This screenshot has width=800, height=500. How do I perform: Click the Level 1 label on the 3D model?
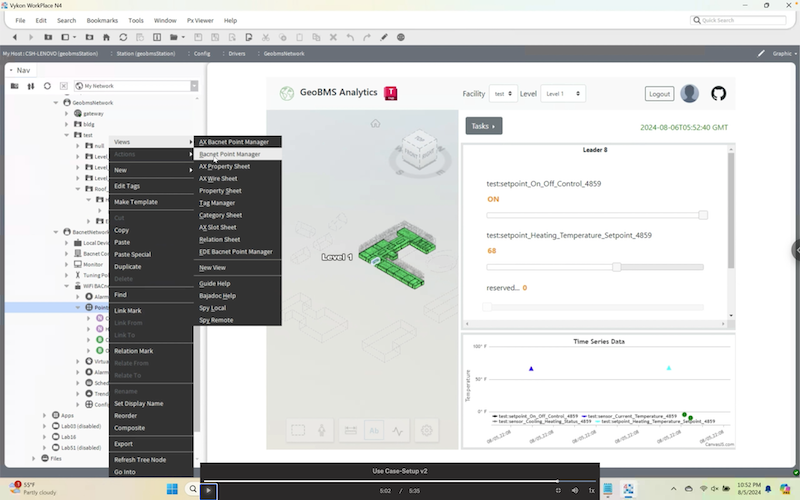337,257
